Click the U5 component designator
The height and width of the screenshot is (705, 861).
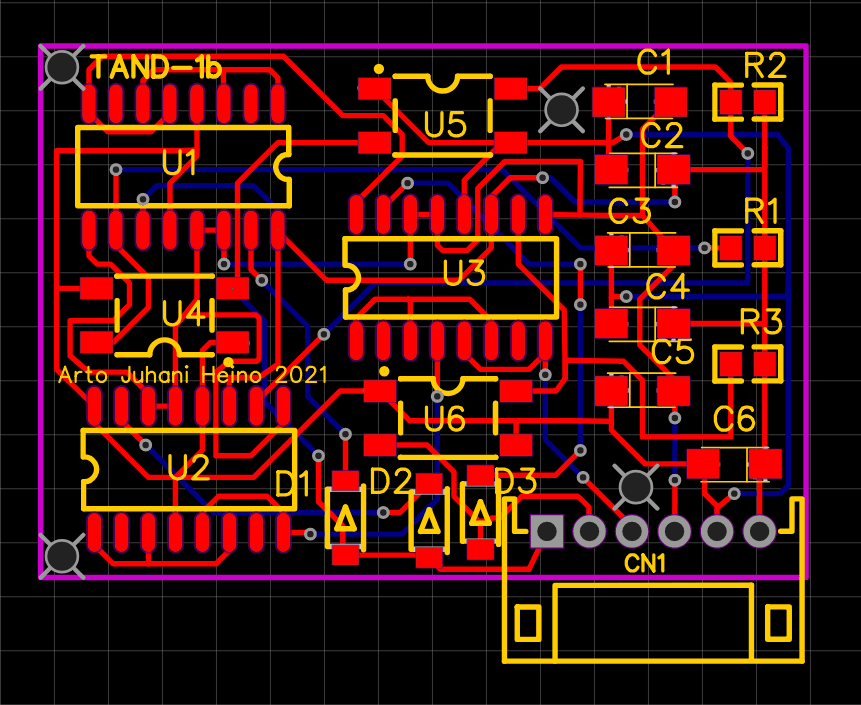pyautogui.click(x=445, y=125)
